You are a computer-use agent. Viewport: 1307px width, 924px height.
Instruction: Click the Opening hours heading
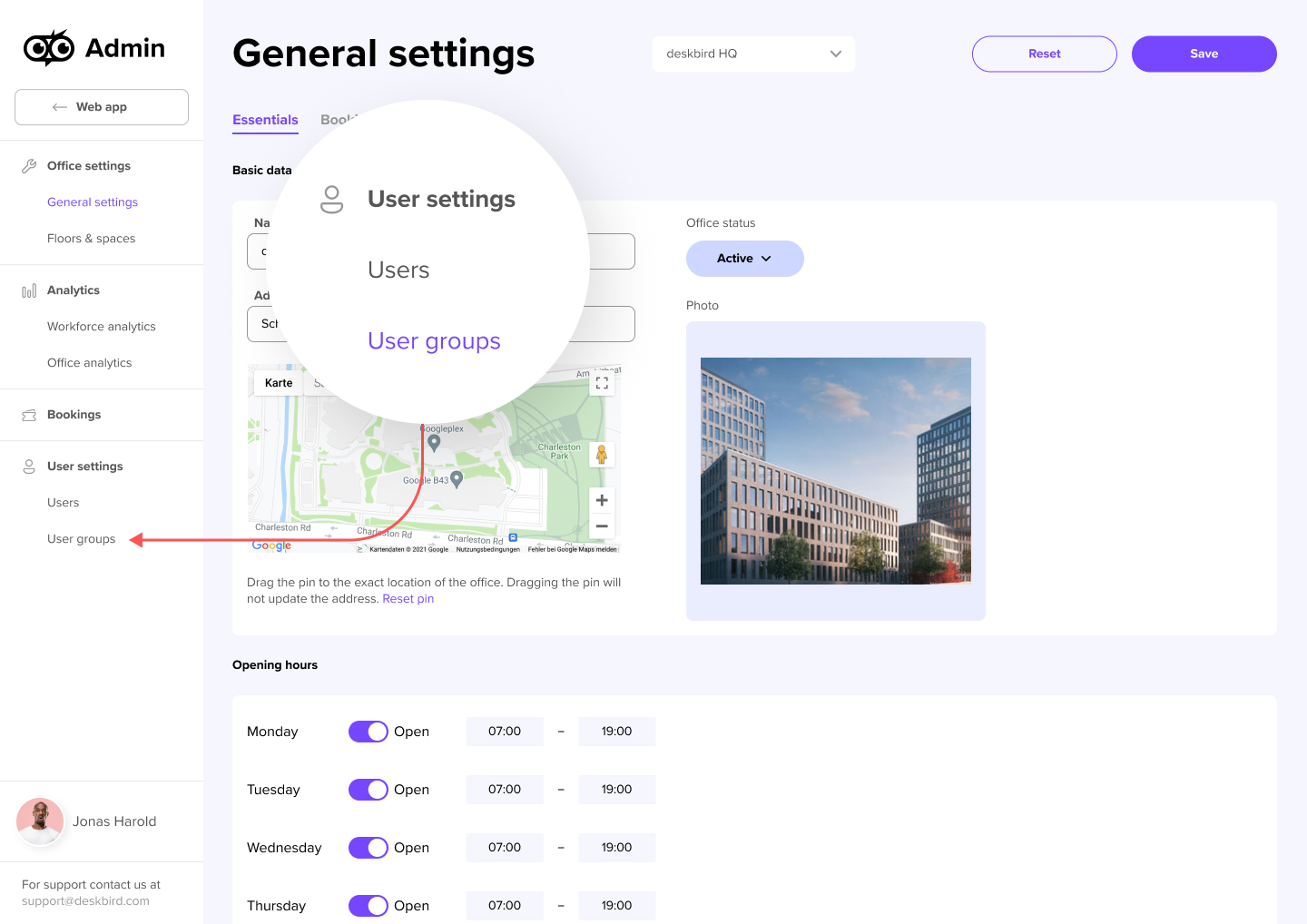[275, 665]
